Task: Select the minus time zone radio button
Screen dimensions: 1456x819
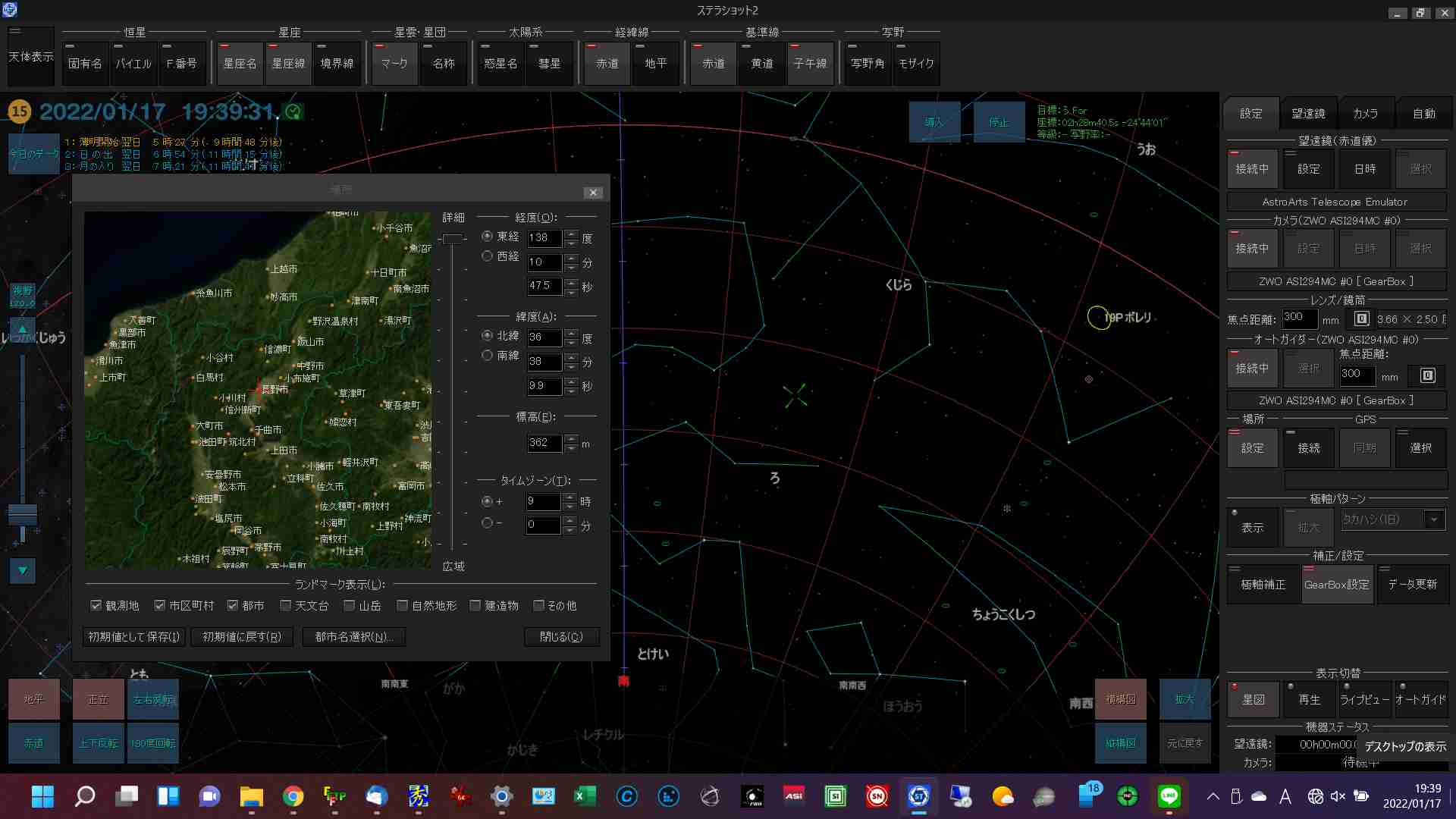Action: tap(487, 522)
